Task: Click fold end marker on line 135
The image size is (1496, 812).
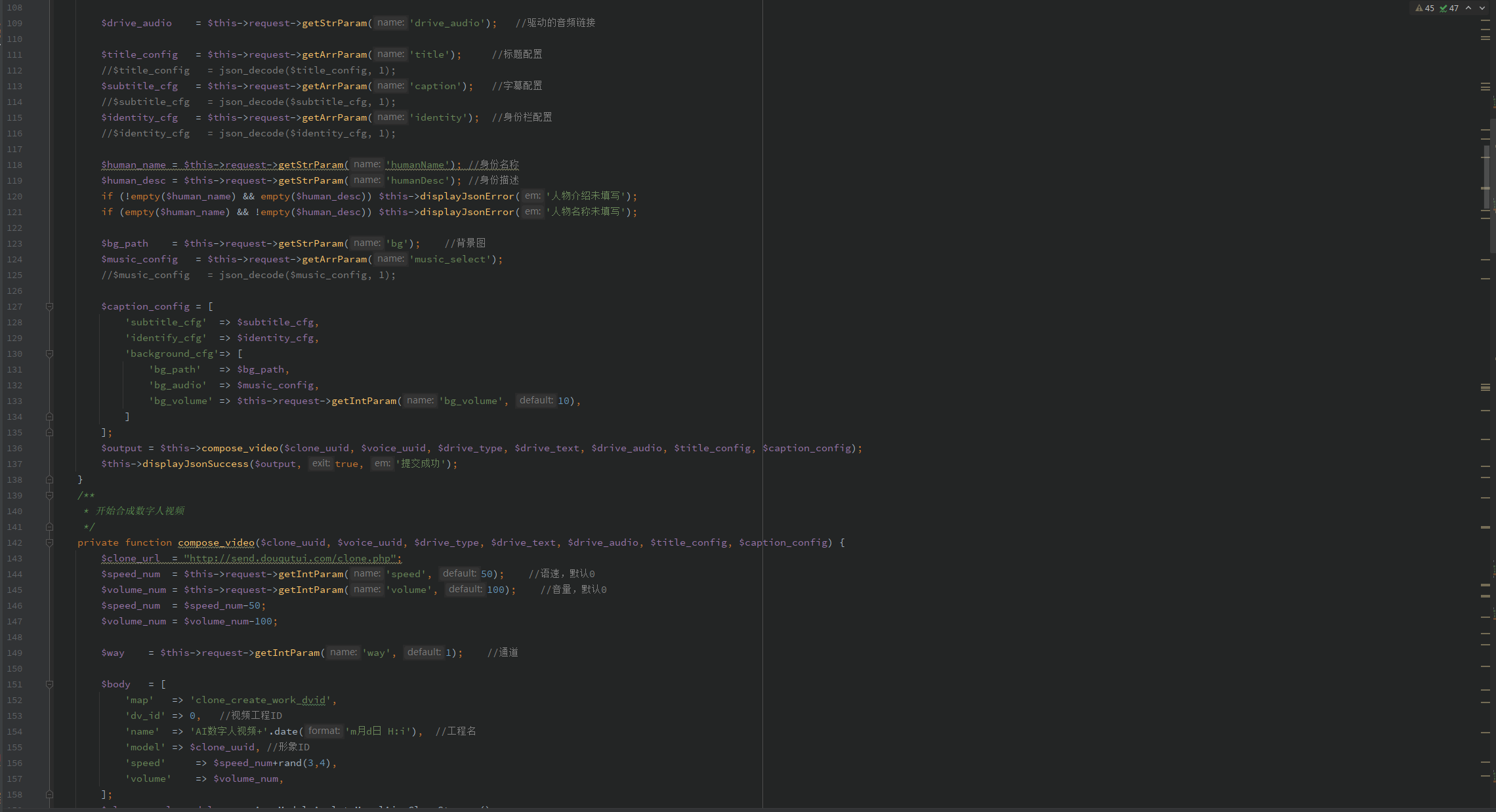Action: pyautogui.click(x=49, y=432)
